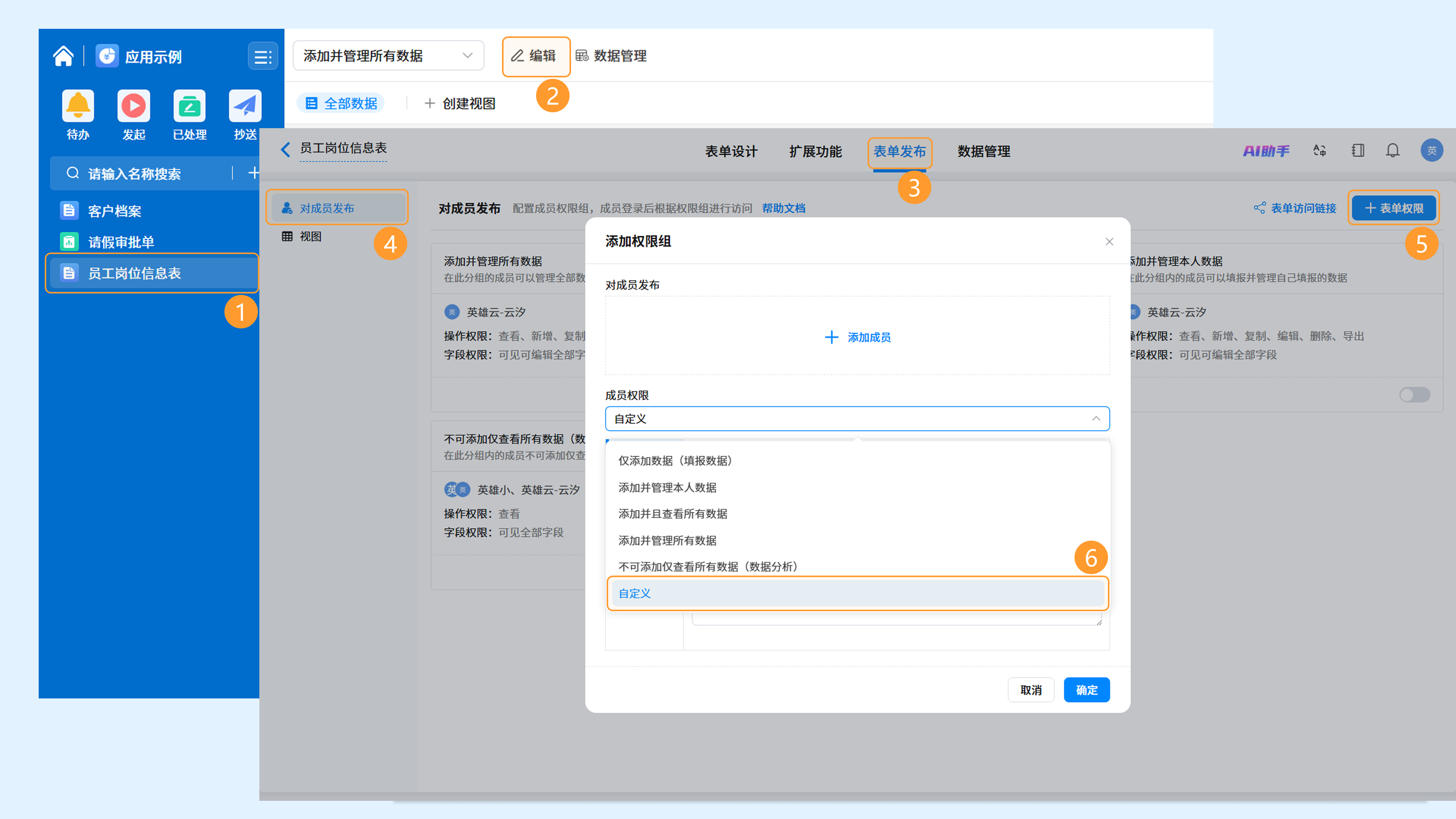The image size is (1456, 819).
Task: Click the textarea behind the dropdown list
Action: [896, 619]
